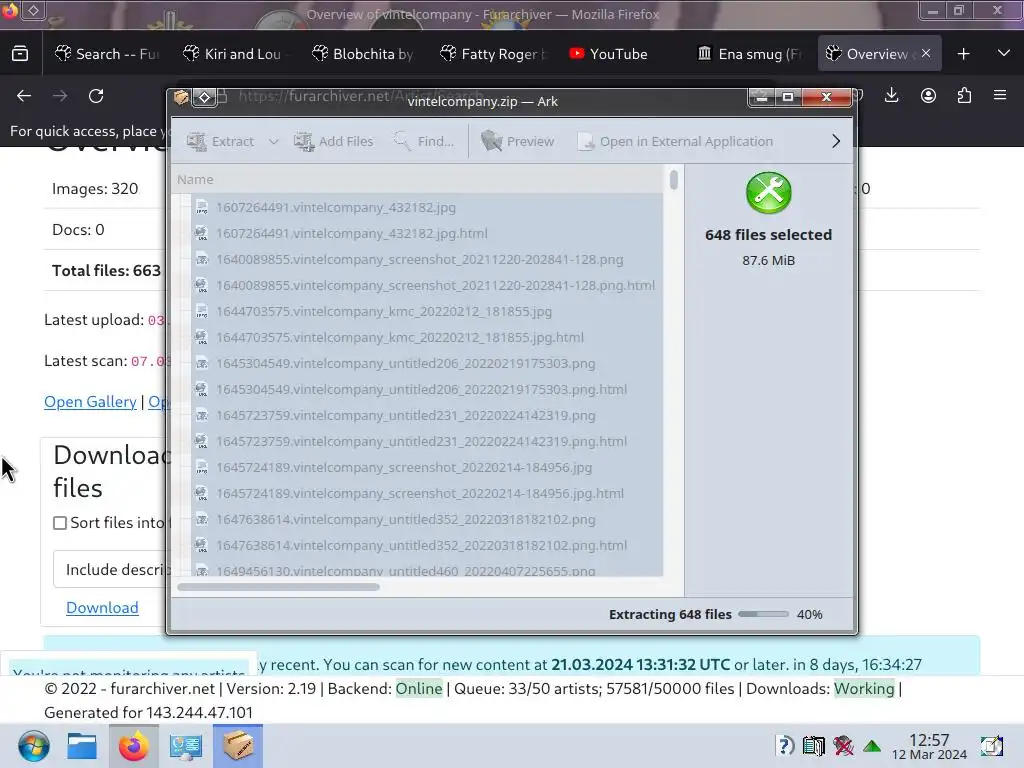Click Ark window menu icon in title bar

click(181, 97)
